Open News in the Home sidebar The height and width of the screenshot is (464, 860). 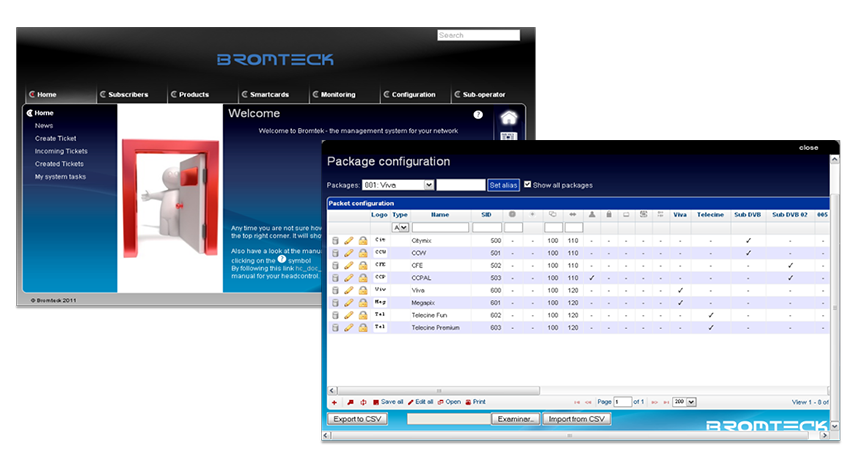tap(44, 126)
